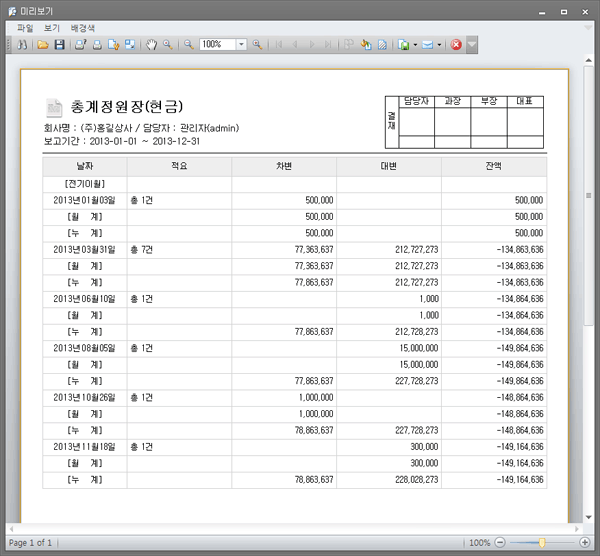Click the zoom in toolbar icon
Image resolution: width=600 pixels, height=556 pixels.
(258, 45)
